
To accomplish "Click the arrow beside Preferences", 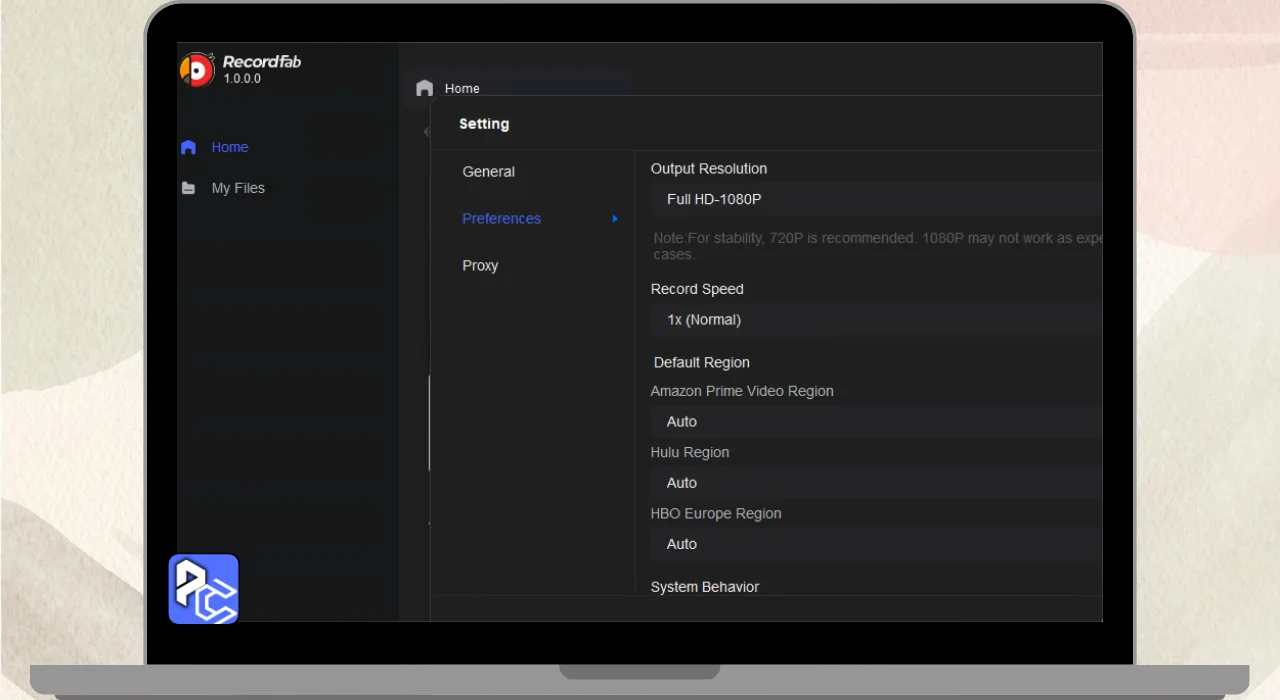I will tap(615, 219).
